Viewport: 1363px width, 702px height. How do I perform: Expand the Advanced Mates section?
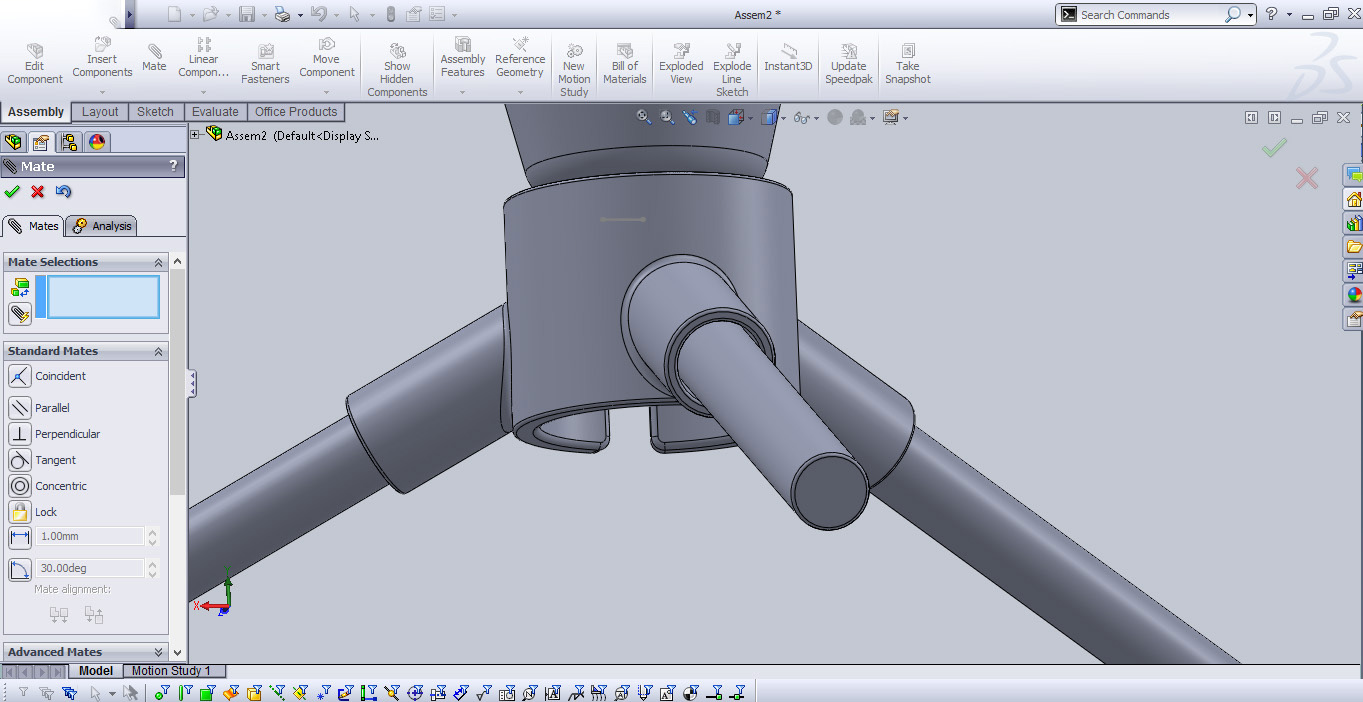(x=158, y=652)
